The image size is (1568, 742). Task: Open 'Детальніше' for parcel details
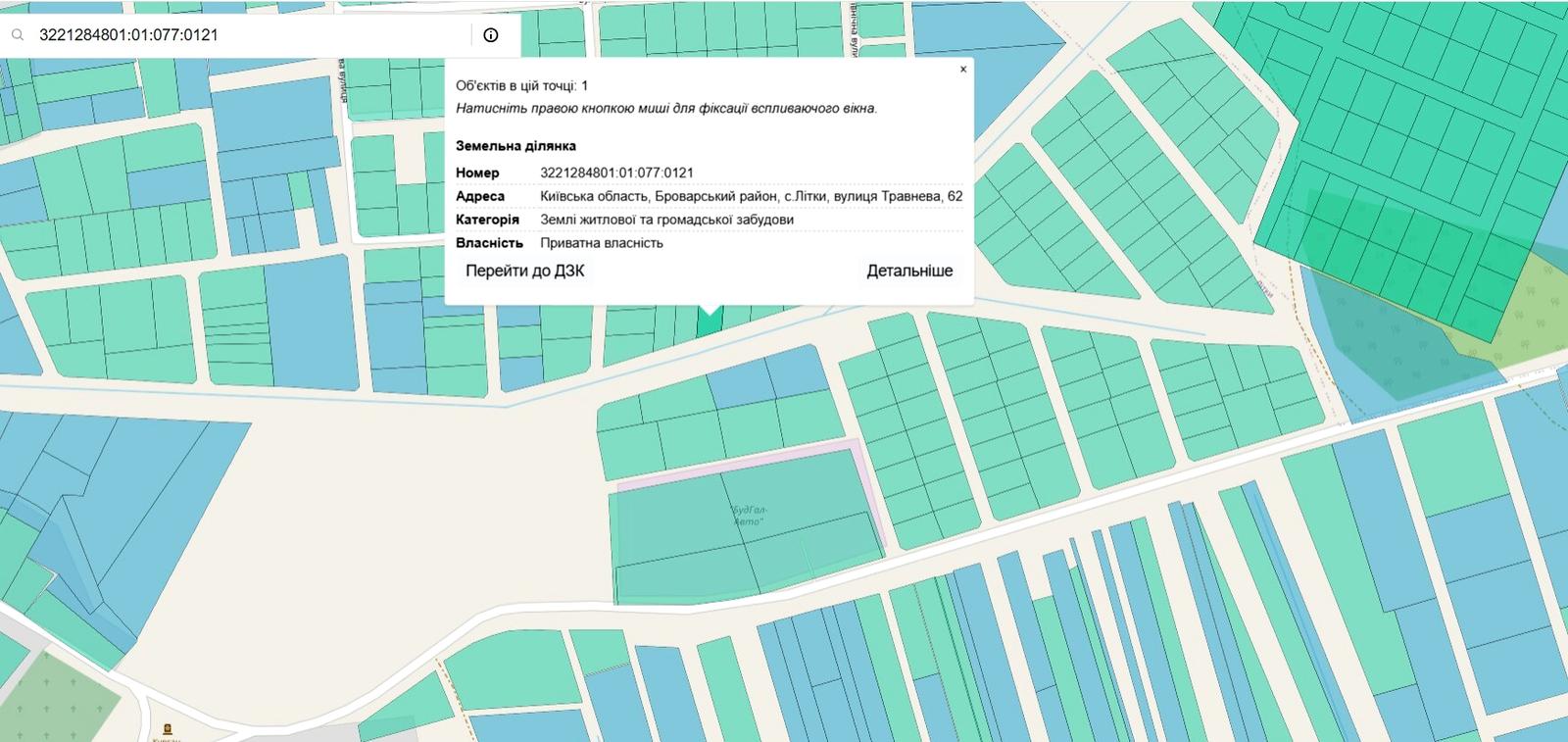(908, 272)
